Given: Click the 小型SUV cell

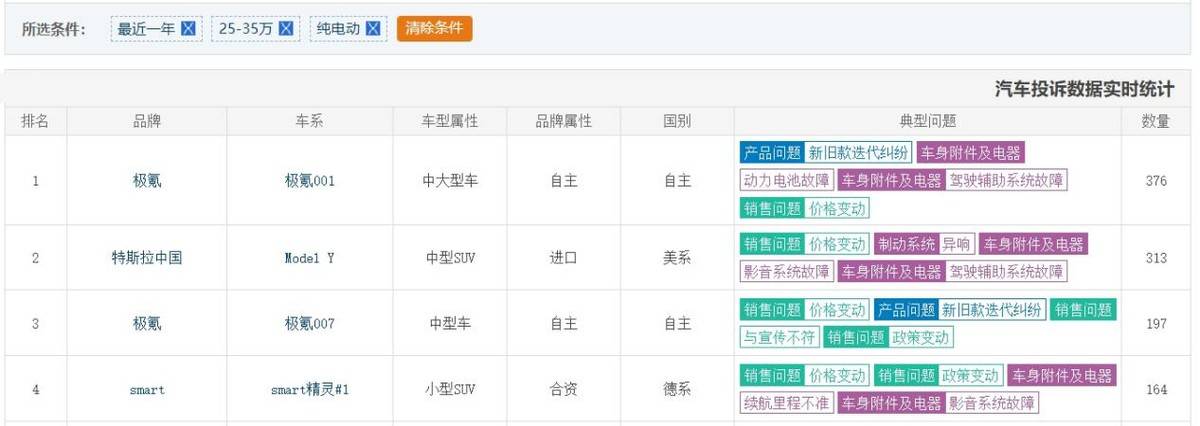Looking at the screenshot, I should coord(450,390).
